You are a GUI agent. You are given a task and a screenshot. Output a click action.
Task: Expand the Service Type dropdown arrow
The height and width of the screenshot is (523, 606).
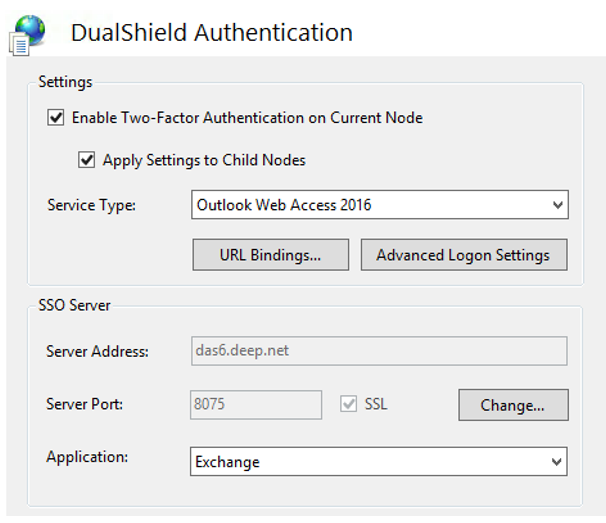557,205
